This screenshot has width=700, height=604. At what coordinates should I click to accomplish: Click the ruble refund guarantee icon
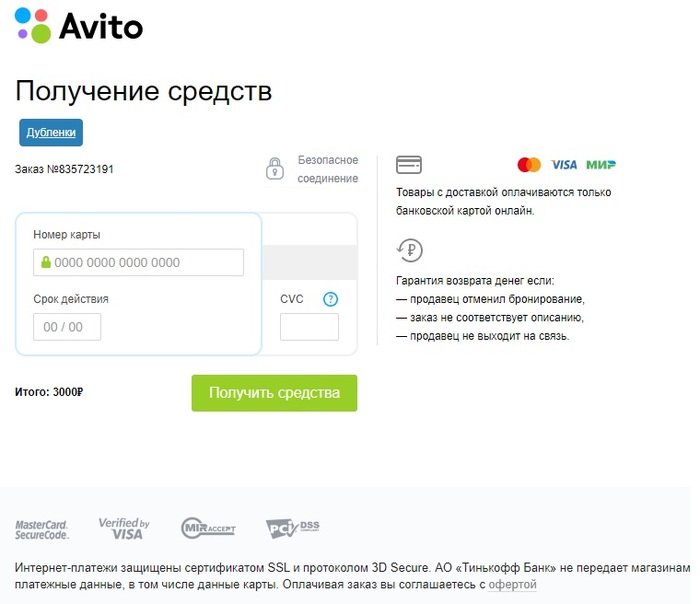(409, 250)
